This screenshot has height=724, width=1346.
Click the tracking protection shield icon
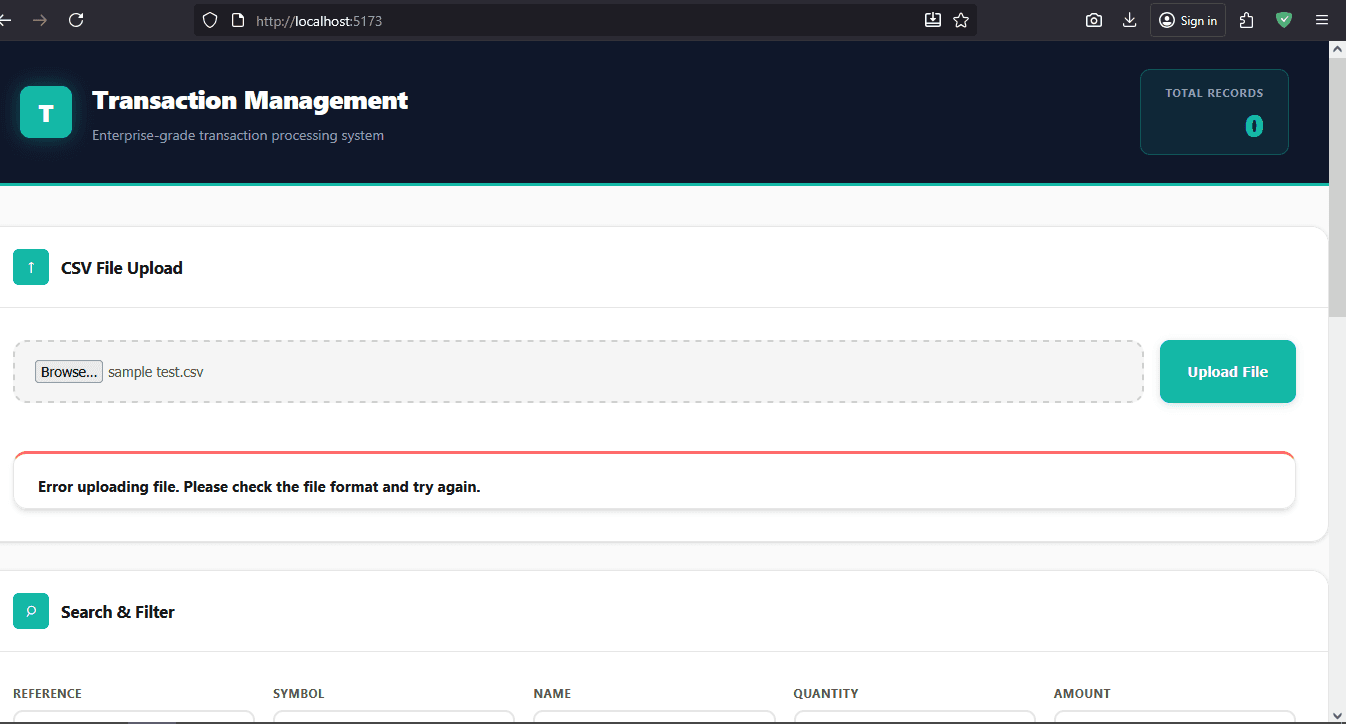[210, 20]
